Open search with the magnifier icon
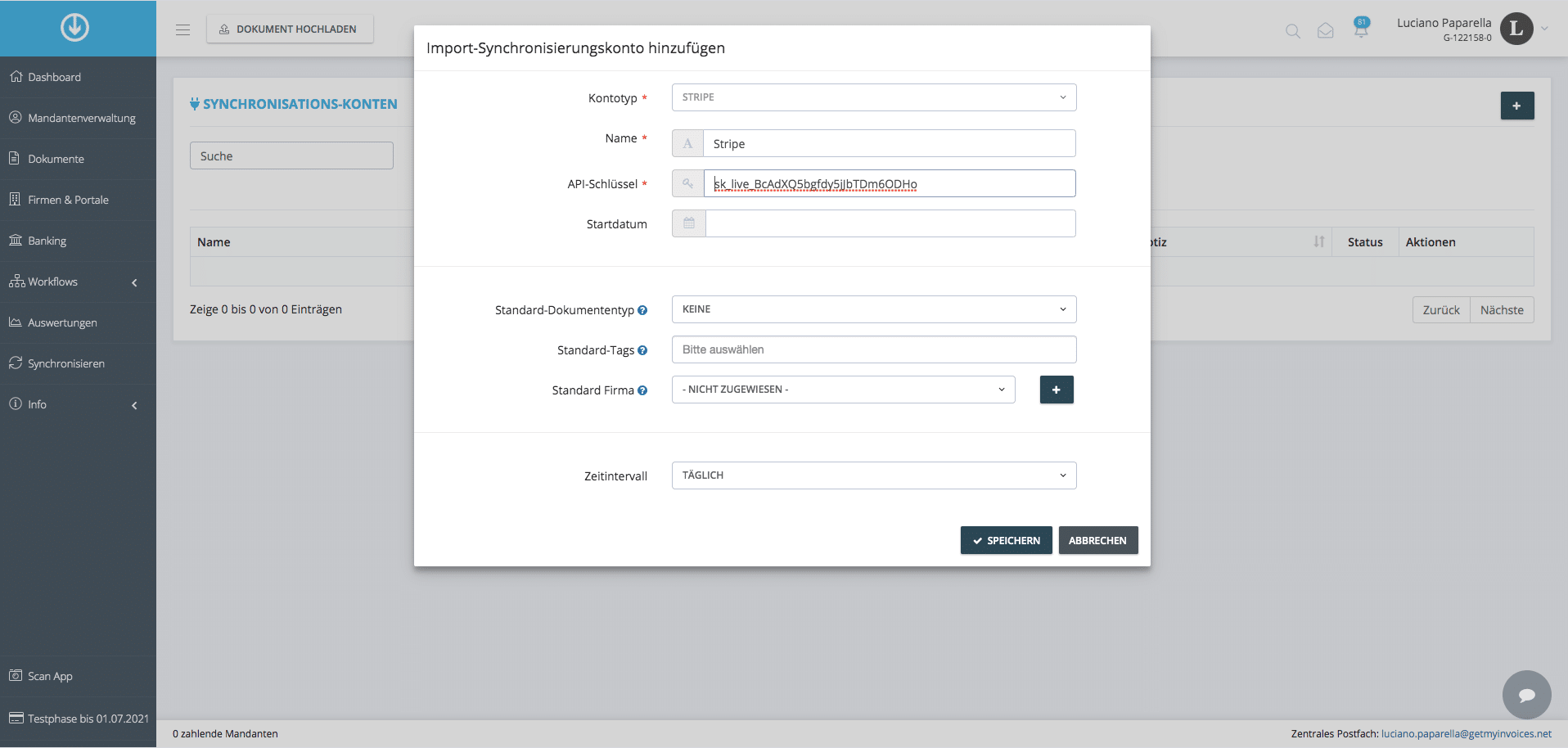This screenshot has height=748, width=1568. 1293,31
